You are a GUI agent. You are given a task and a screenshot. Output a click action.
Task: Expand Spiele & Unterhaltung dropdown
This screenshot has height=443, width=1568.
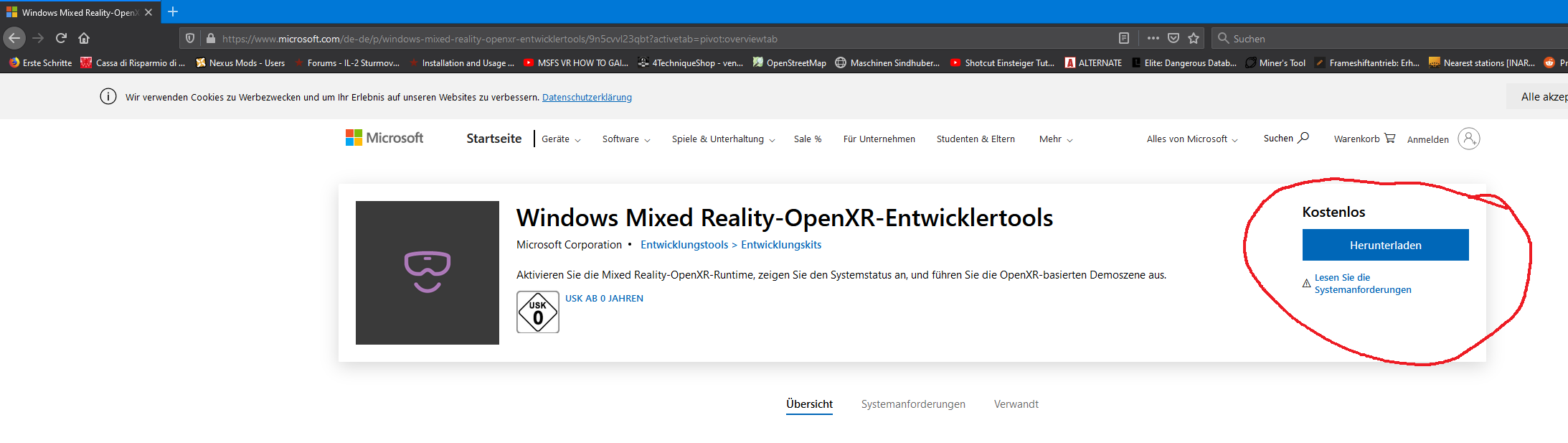point(723,139)
